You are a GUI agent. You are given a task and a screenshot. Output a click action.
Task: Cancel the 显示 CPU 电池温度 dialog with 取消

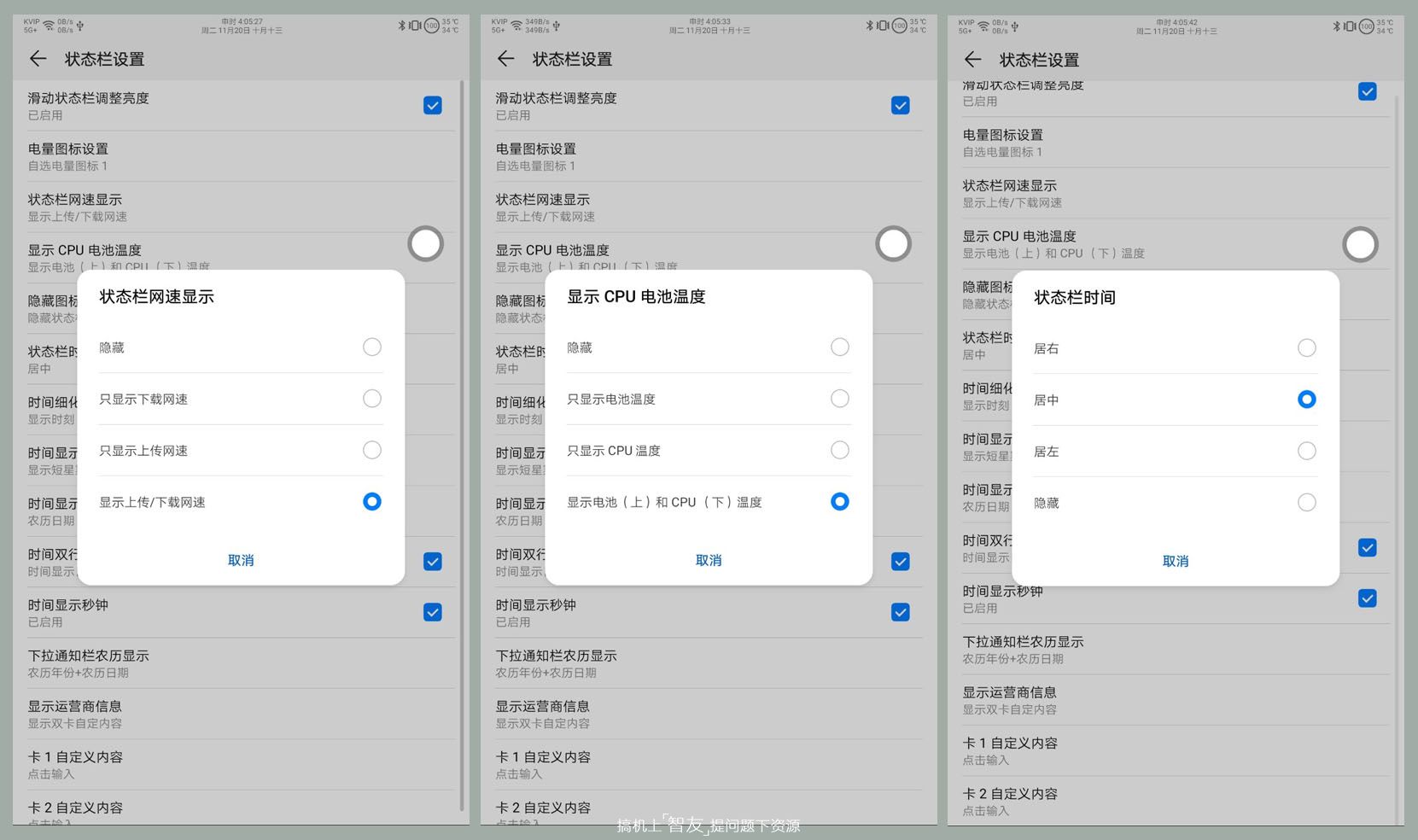[x=709, y=560]
